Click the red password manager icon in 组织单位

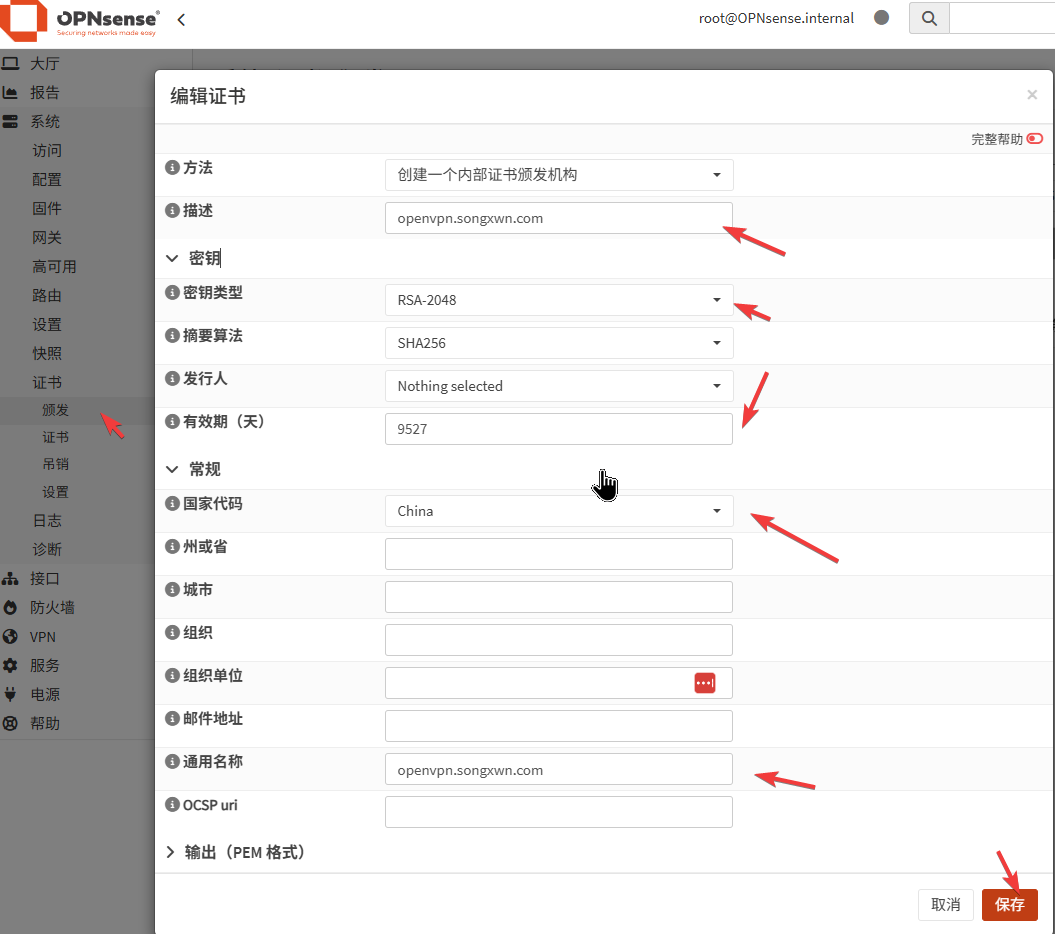coord(705,682)
